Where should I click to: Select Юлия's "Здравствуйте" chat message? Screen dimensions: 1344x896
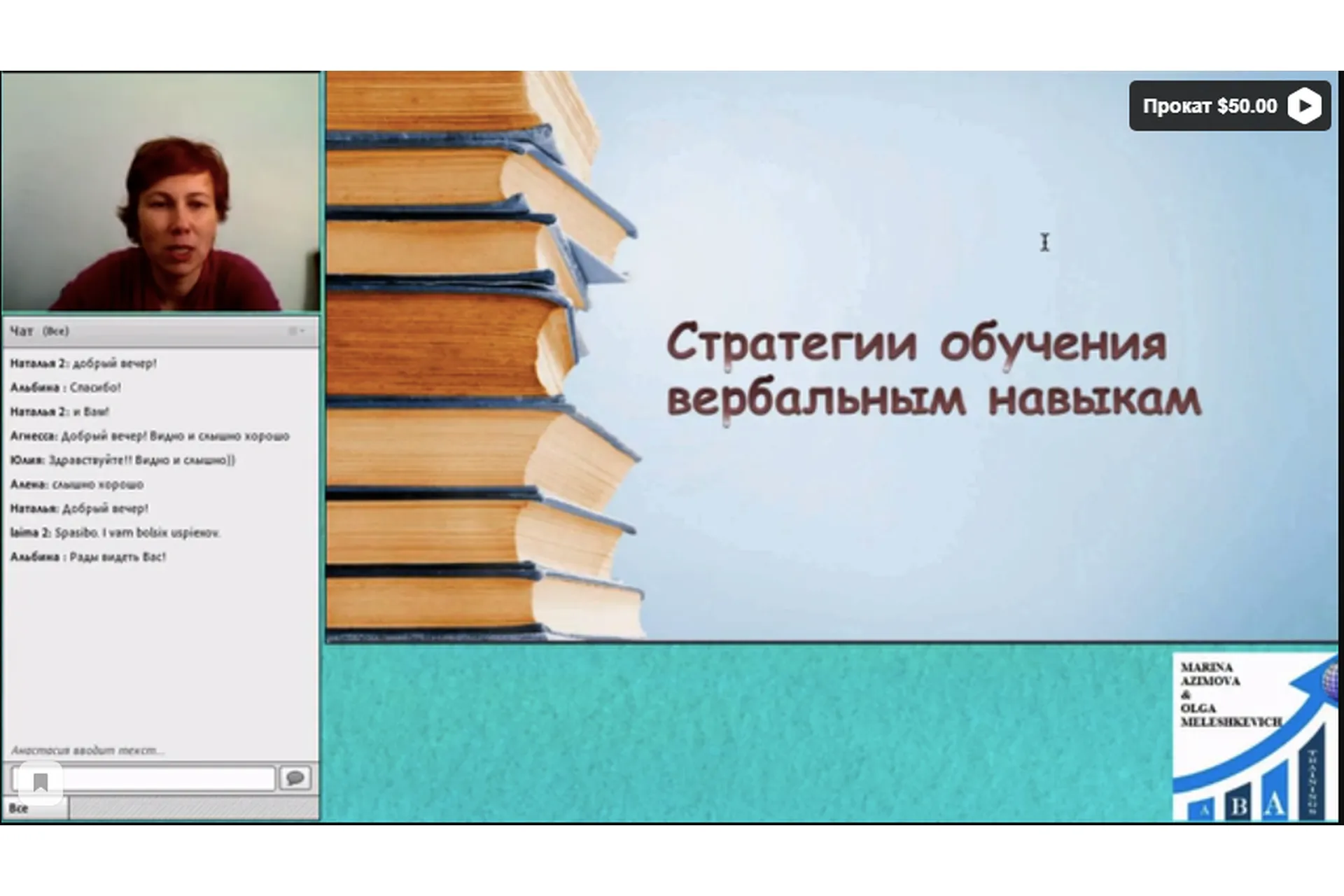pos(122,460)
